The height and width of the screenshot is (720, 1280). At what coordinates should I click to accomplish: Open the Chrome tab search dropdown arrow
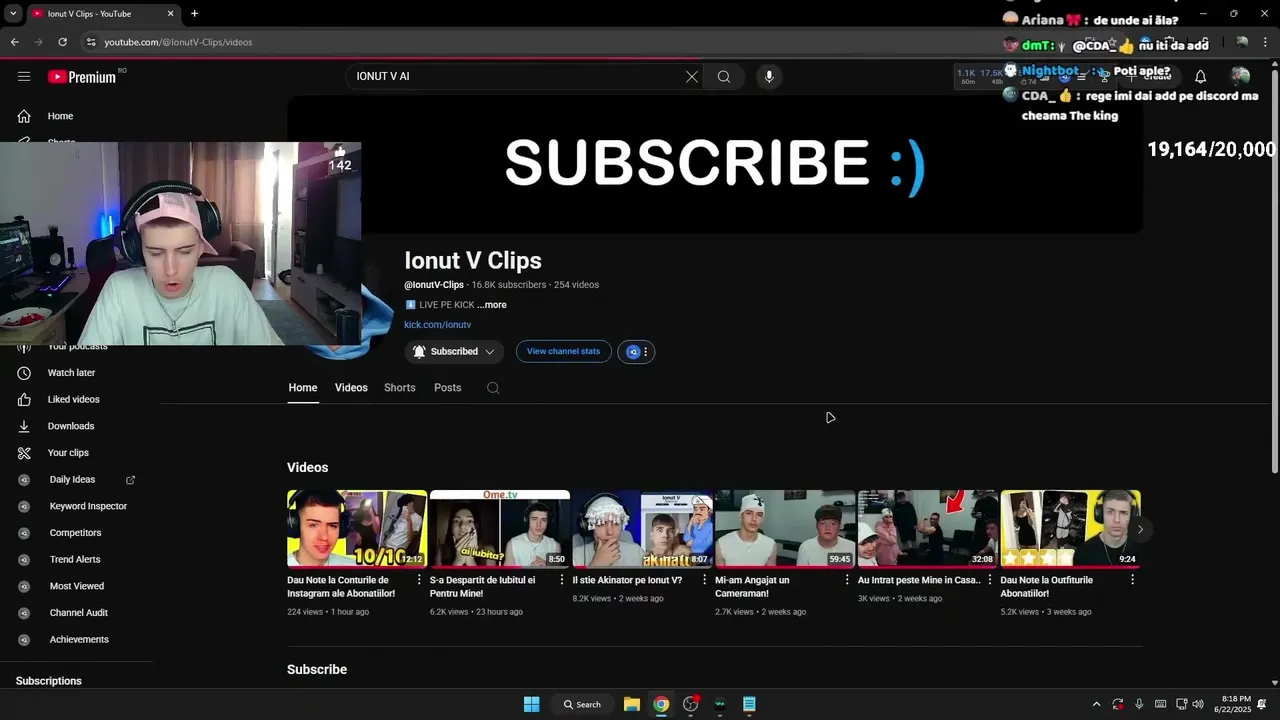13,14
